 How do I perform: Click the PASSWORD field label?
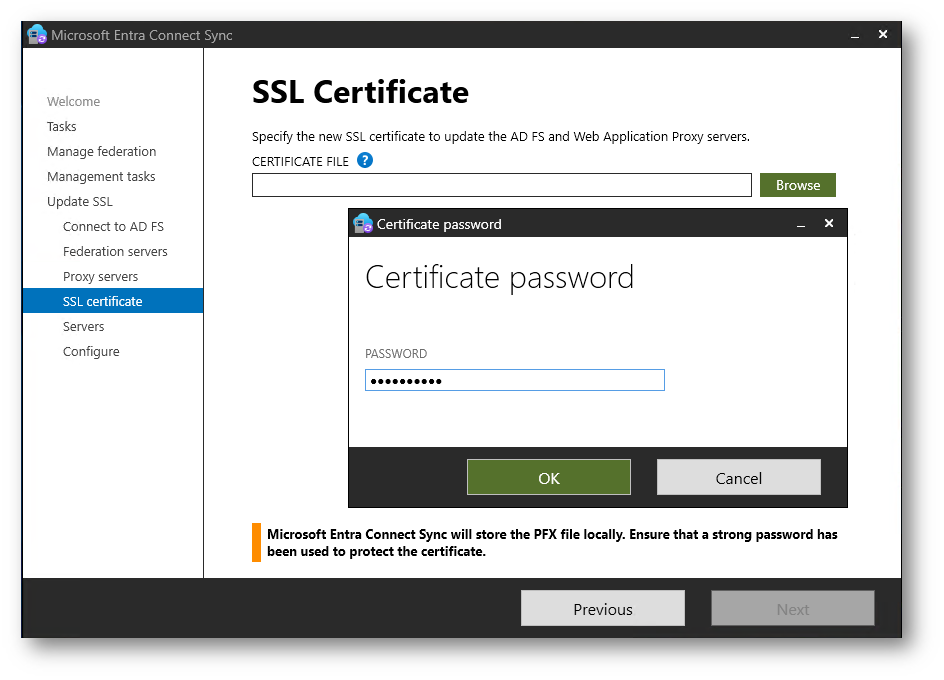pyautogui.click(x=396, y=354)
